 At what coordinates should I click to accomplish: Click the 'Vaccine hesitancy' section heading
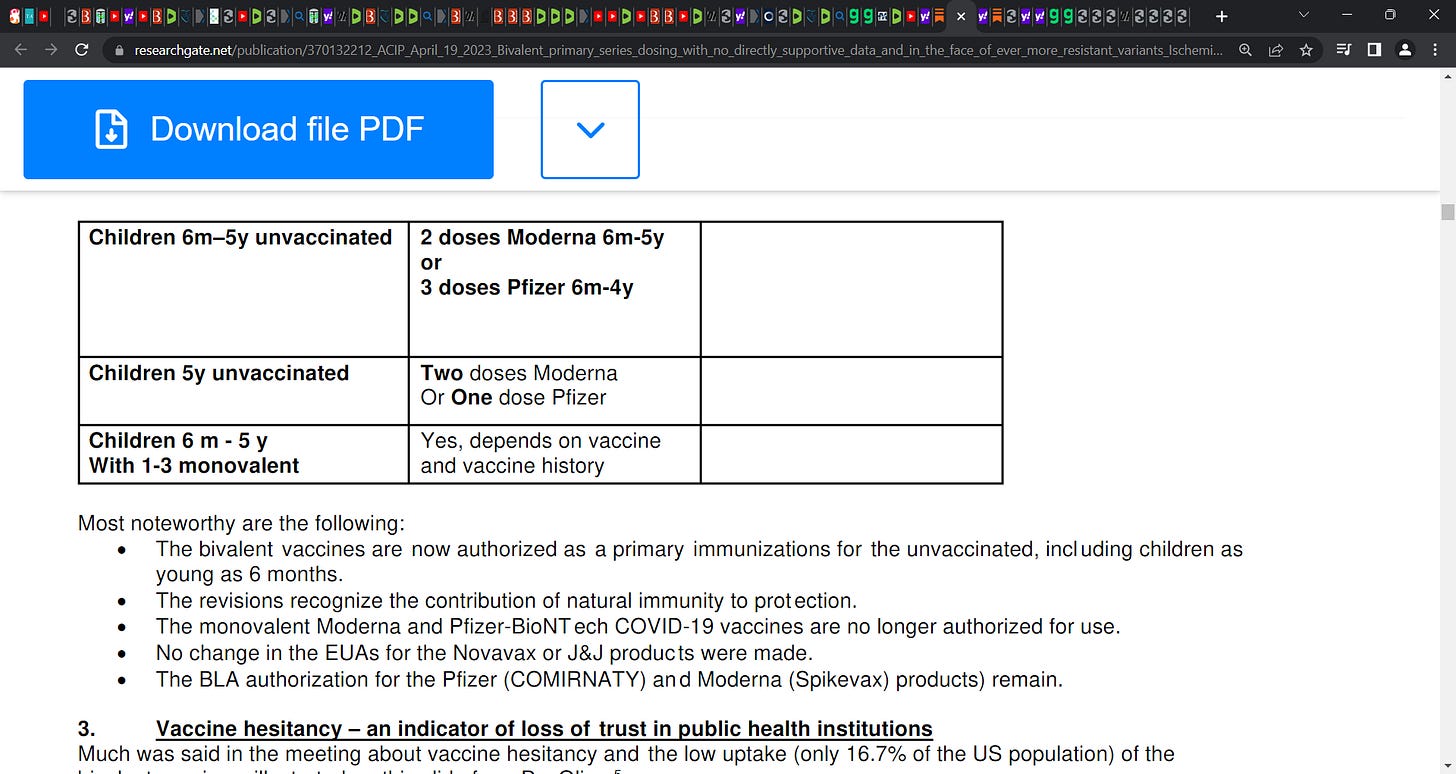point(544,729)
